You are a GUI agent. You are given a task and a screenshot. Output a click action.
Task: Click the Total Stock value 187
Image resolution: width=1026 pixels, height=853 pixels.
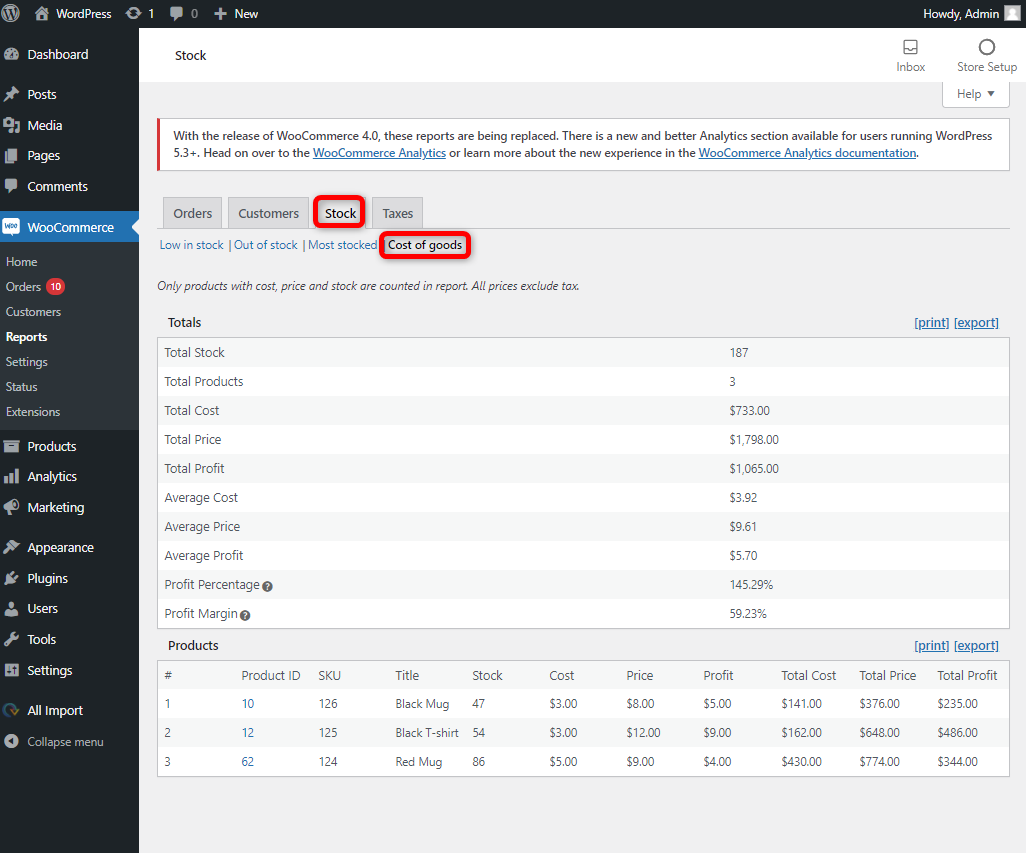pyautogui.click(x=739, y=353)
